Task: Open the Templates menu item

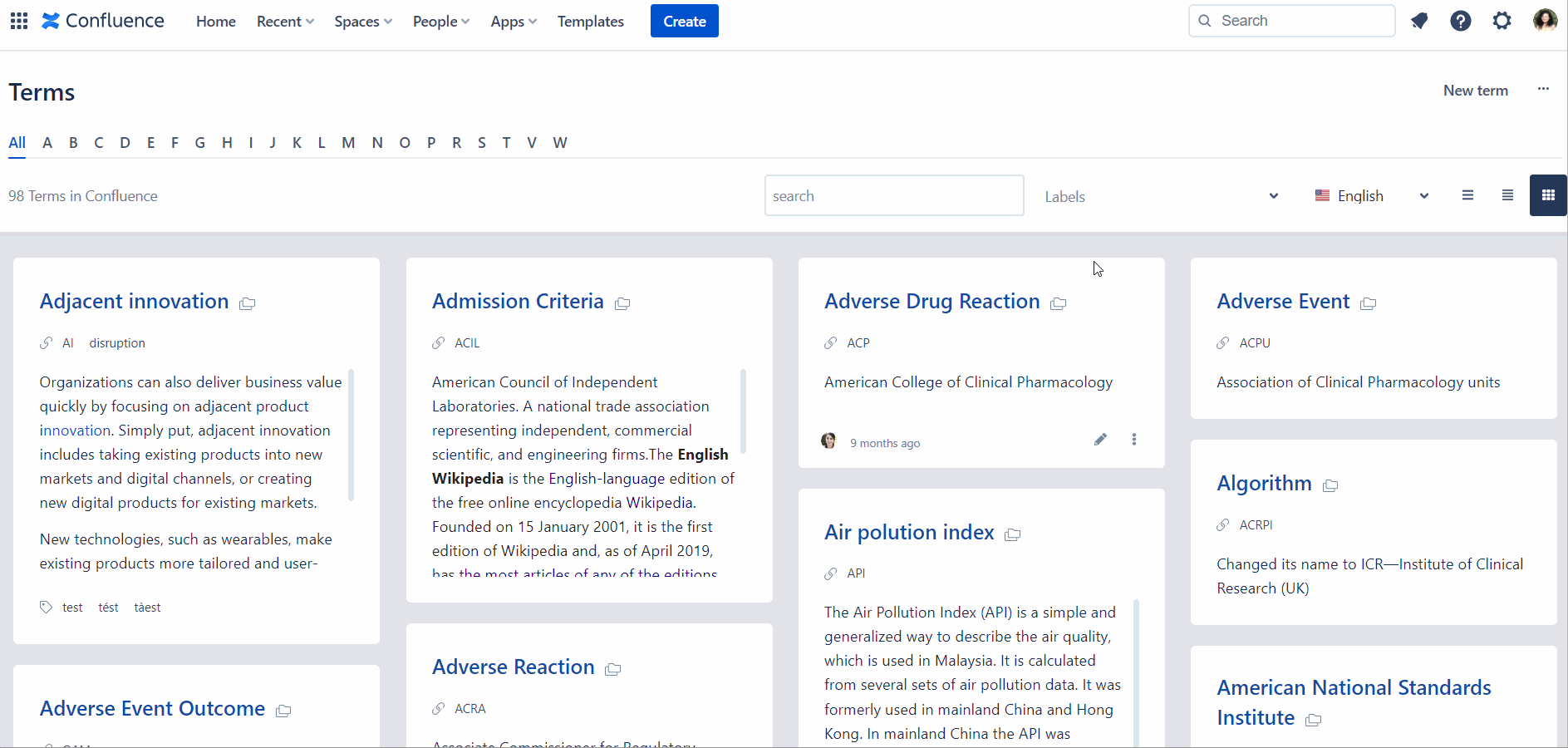Action: click(x=591, y=21)
